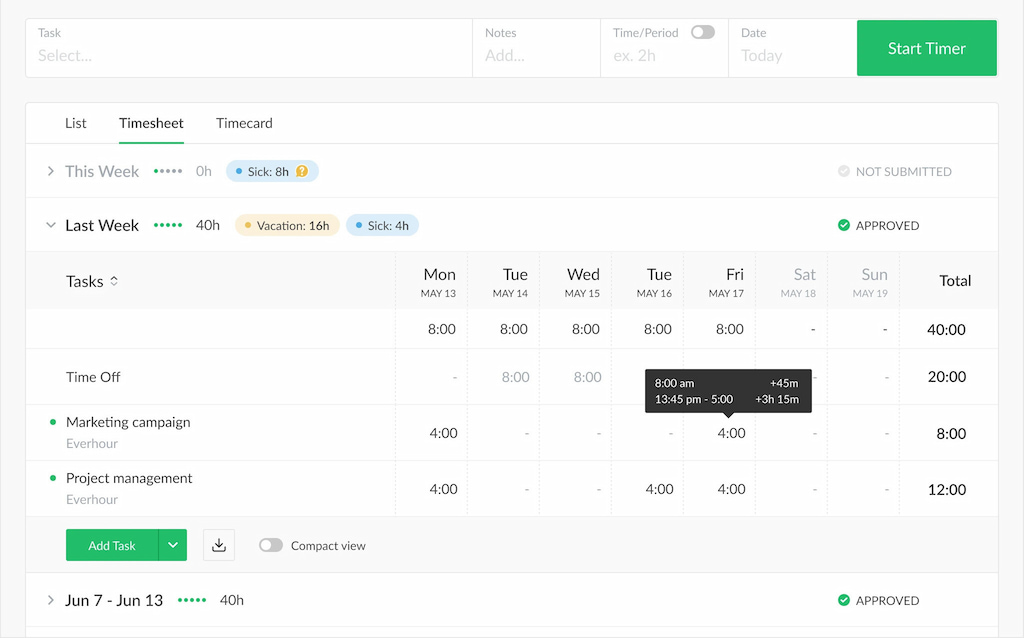Switch to the List view tab
The width and height of the screenshot is (1024, 638).
click(75, 123)
